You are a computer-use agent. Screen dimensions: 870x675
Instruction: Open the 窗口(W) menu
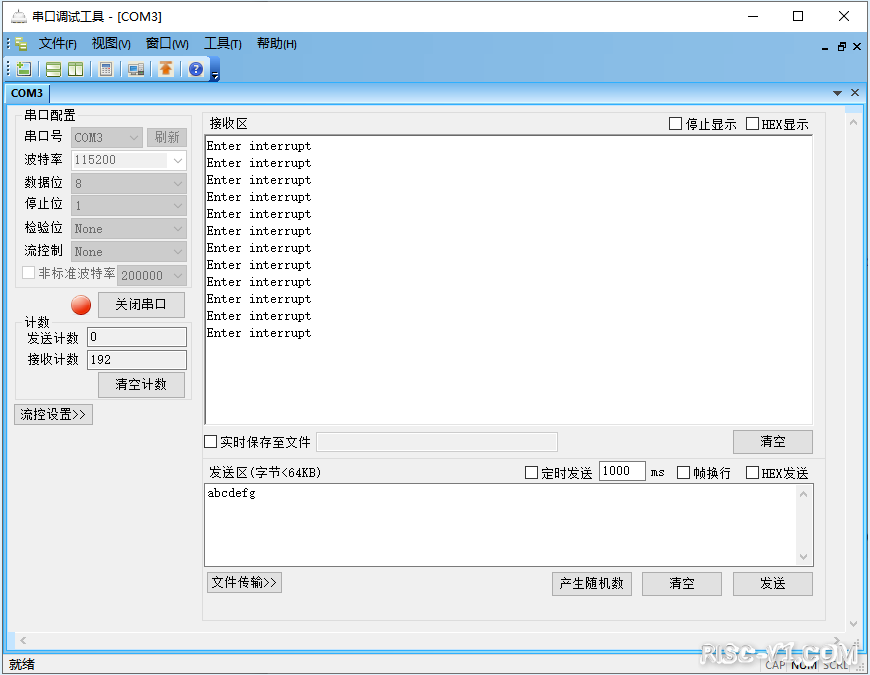pos(167,44)
